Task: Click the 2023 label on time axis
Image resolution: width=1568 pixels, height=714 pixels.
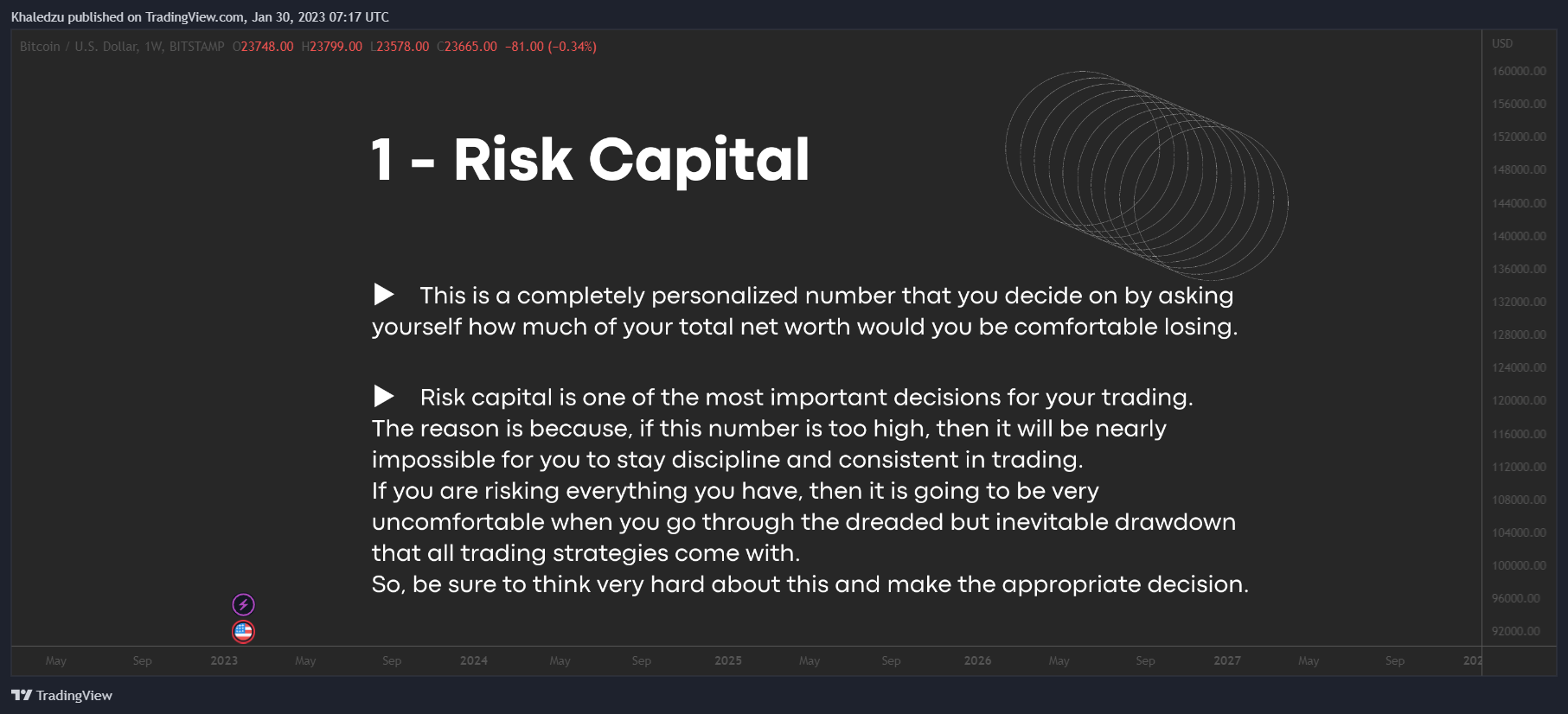Action: click(224, 660)
